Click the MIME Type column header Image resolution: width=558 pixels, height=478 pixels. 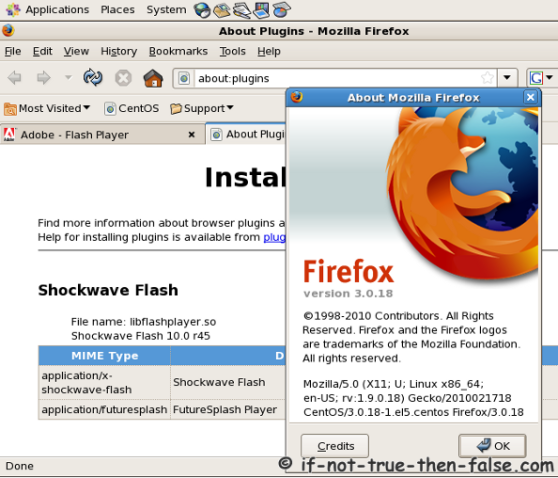(x=105, y=356)
